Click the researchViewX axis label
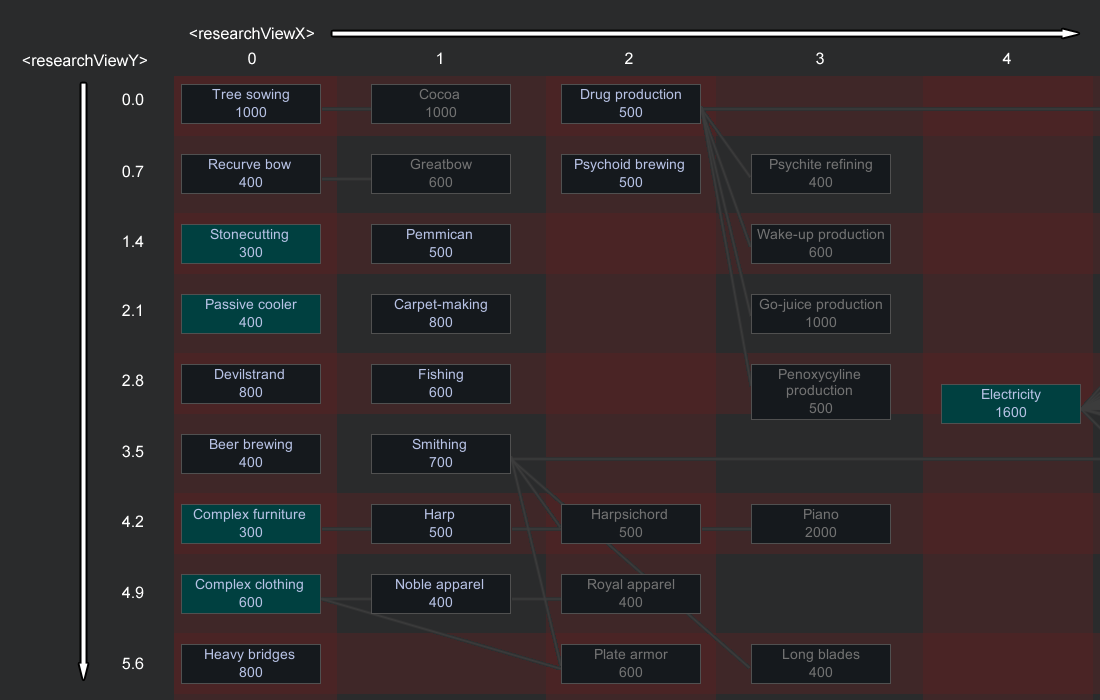 [x=252, y=34]
